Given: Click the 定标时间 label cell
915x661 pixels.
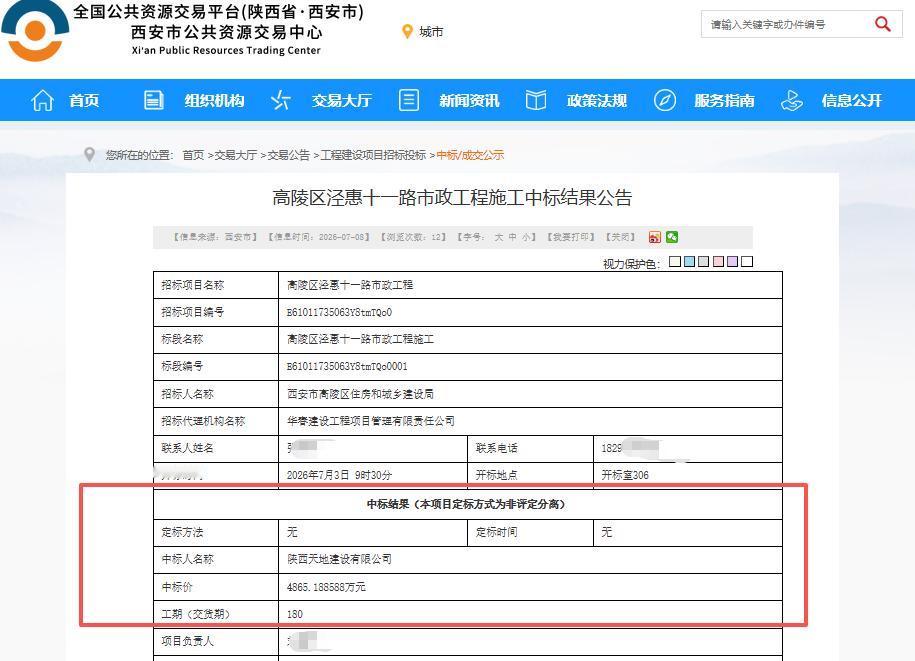Looking at the screenshot, I should (x=530, y=532).
